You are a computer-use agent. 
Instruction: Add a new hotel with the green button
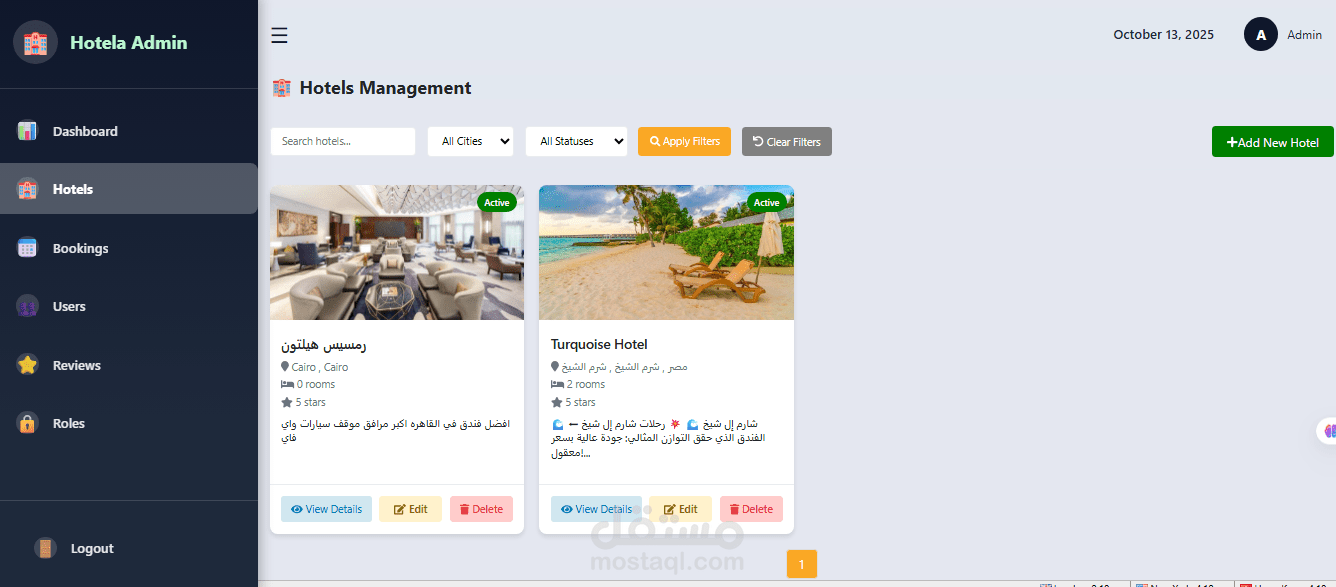pyautogui.click(x=1273, y=142)
